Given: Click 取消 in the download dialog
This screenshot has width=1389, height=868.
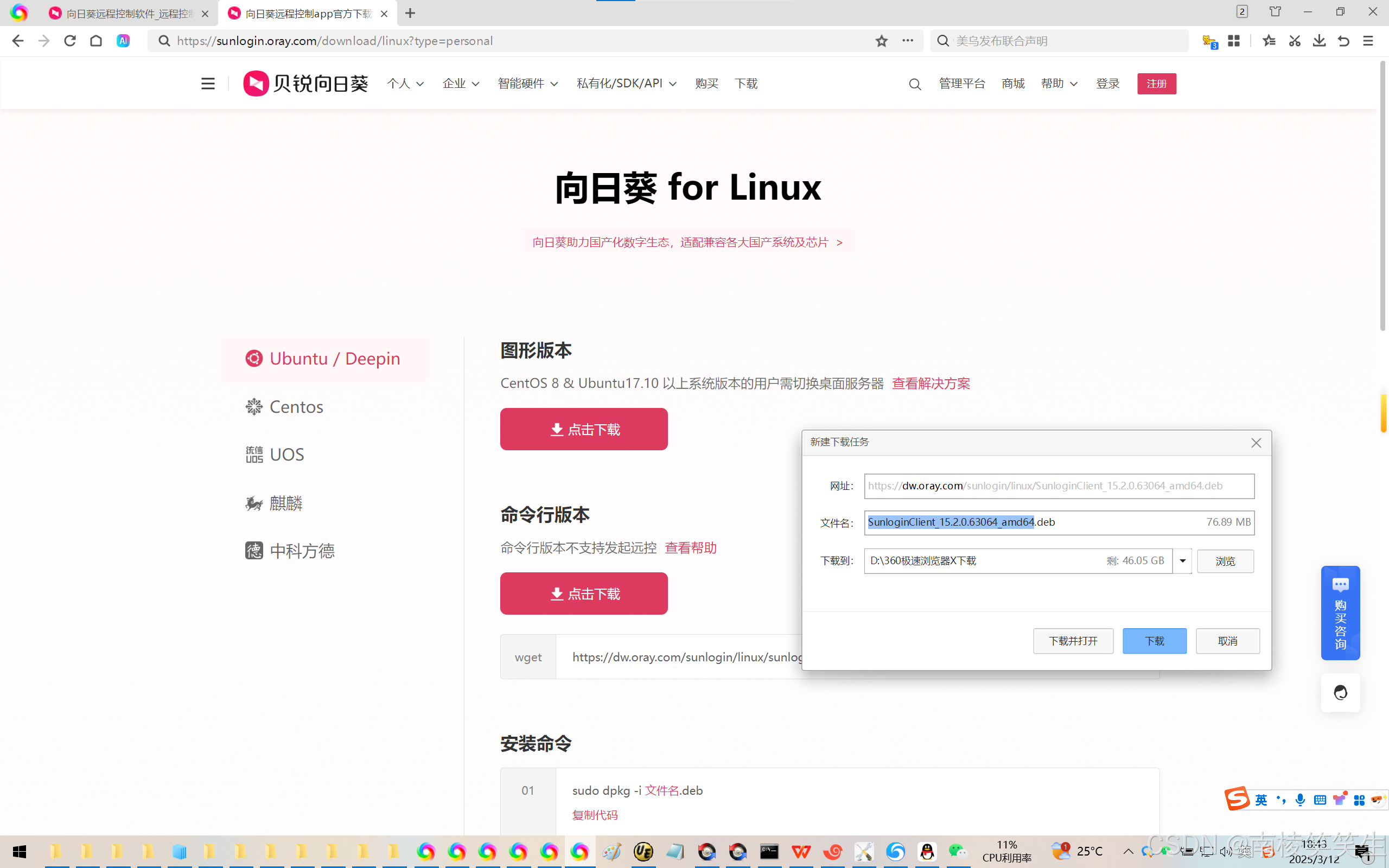Looking at the screenshot, I should 1228,641.
